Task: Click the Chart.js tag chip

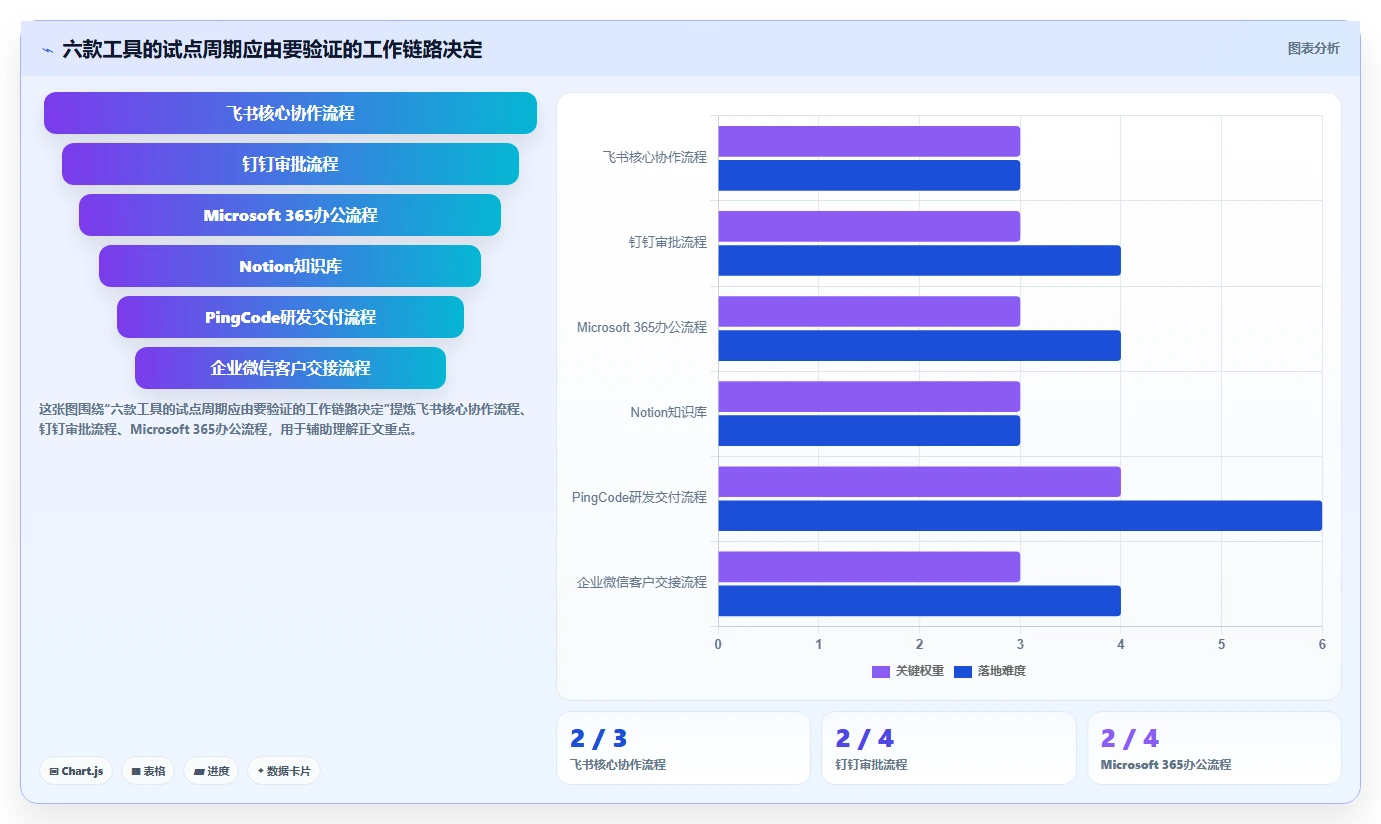Action: click(76, 771)
